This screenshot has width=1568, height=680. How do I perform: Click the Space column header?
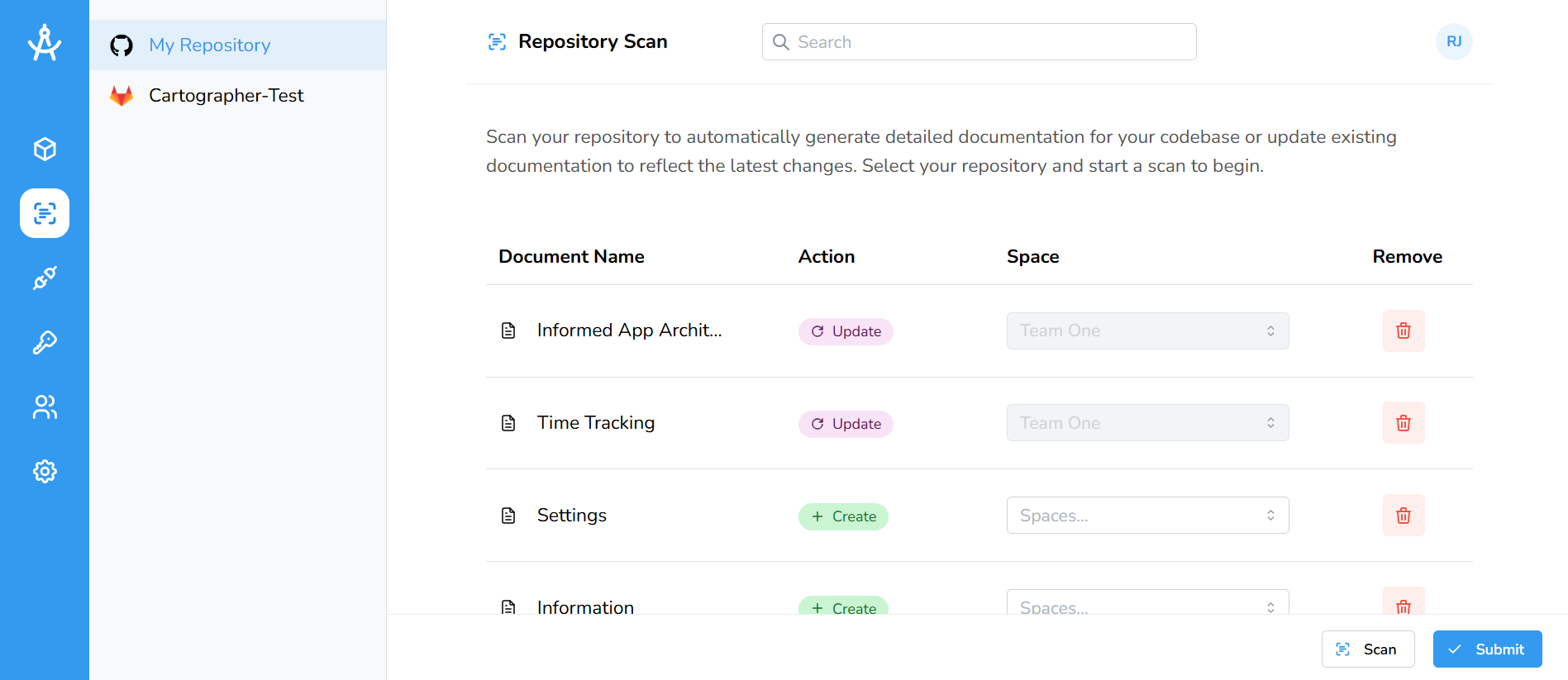[1033, 257]
